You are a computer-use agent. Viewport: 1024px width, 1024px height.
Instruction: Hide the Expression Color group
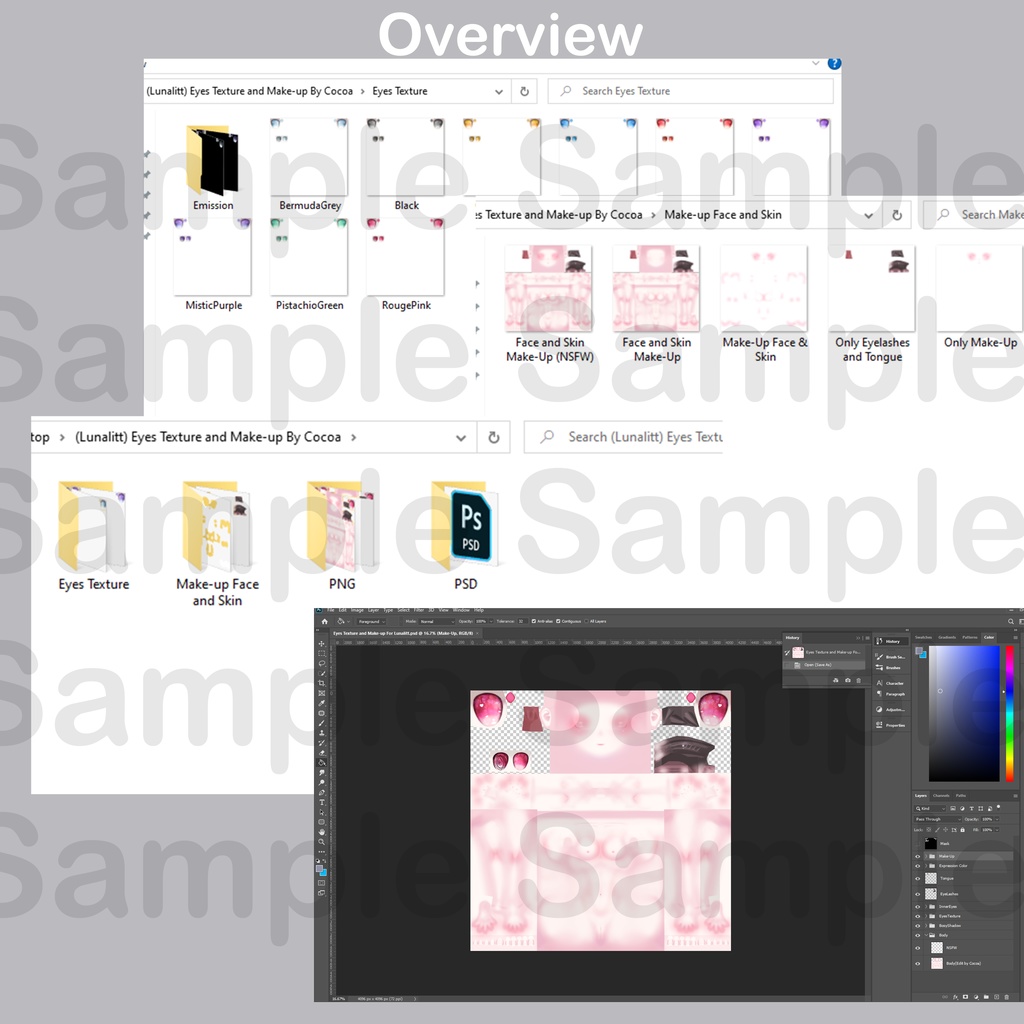(918, 866)
